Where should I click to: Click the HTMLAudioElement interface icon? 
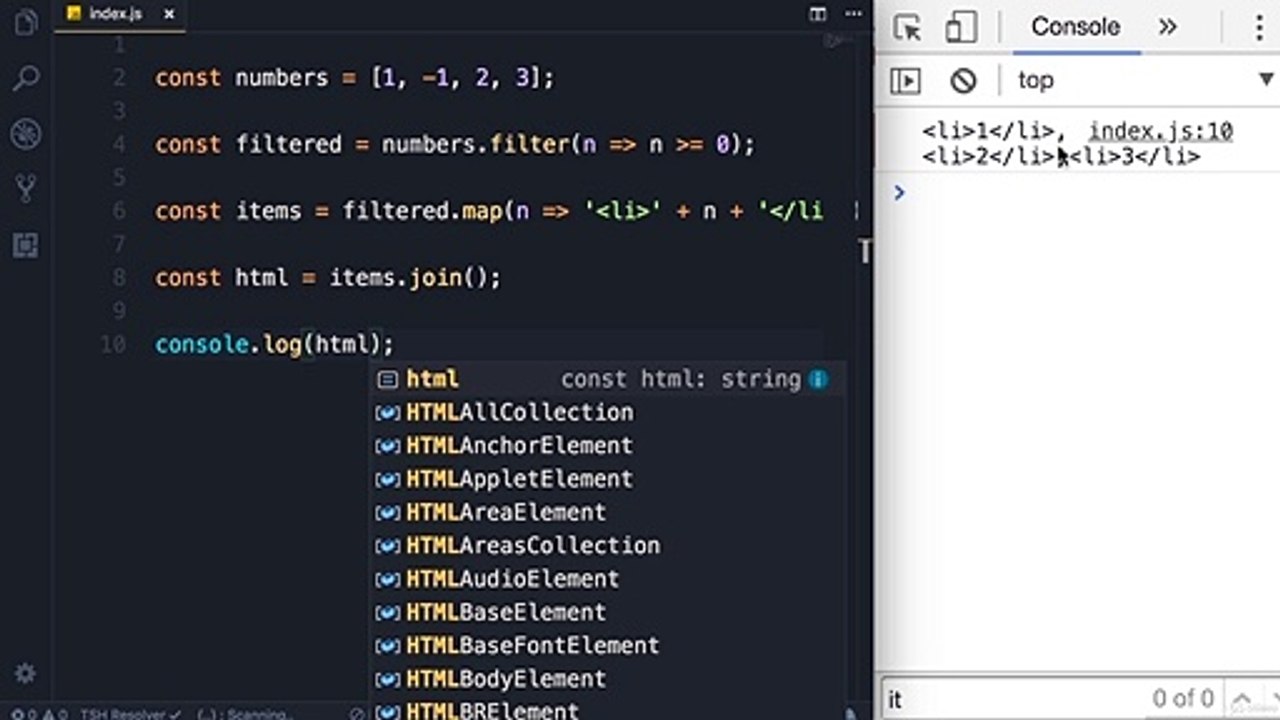point(387,579)
